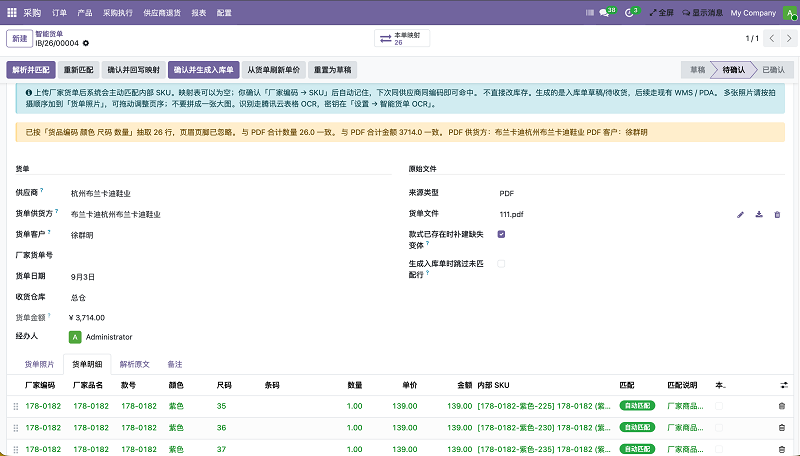Toggle the checkbox in the size 35 row
This screenshot has height=456, width=800.
tap(719, 406)
